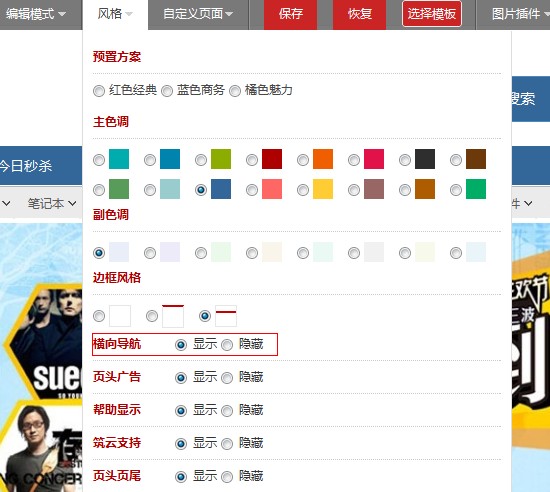Collapse the 风格 tab menu
550x492 pixels.
click(115, 14)
